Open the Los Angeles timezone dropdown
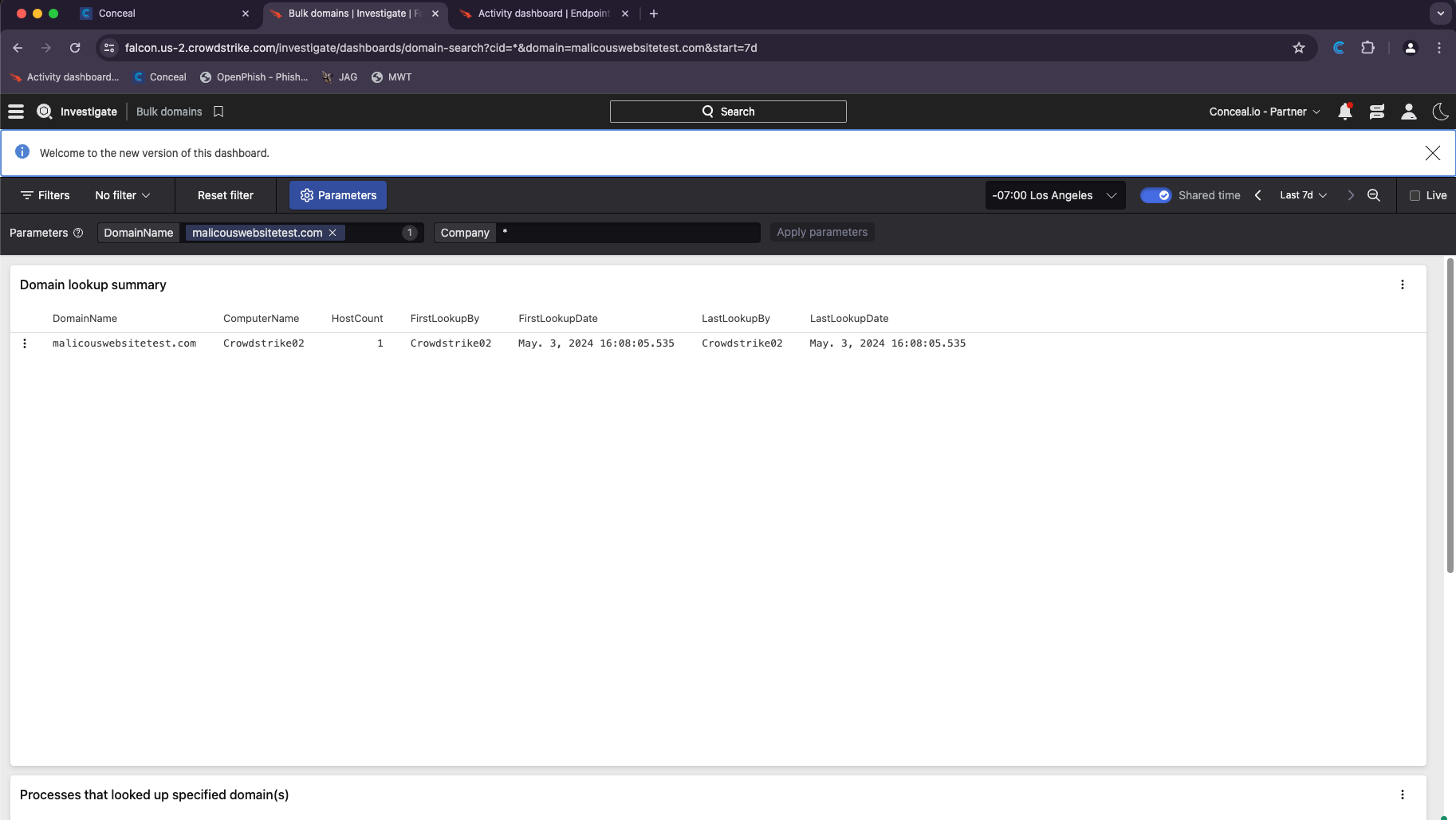 (x=1054, y=195)
